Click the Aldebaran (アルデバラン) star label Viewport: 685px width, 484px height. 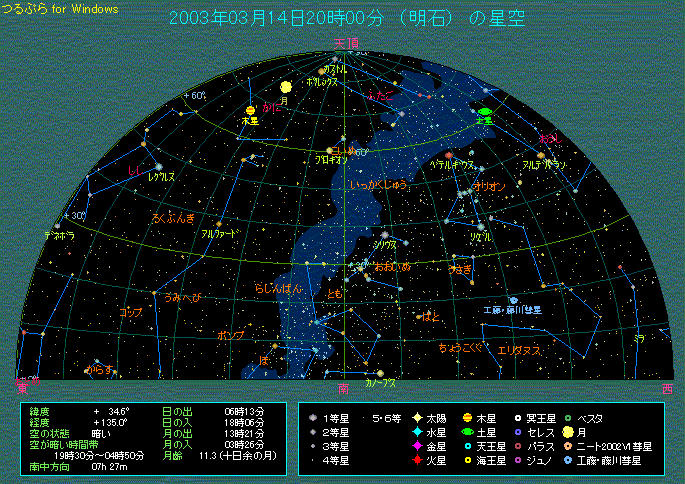pyautogui.click(x=545, y=164)
